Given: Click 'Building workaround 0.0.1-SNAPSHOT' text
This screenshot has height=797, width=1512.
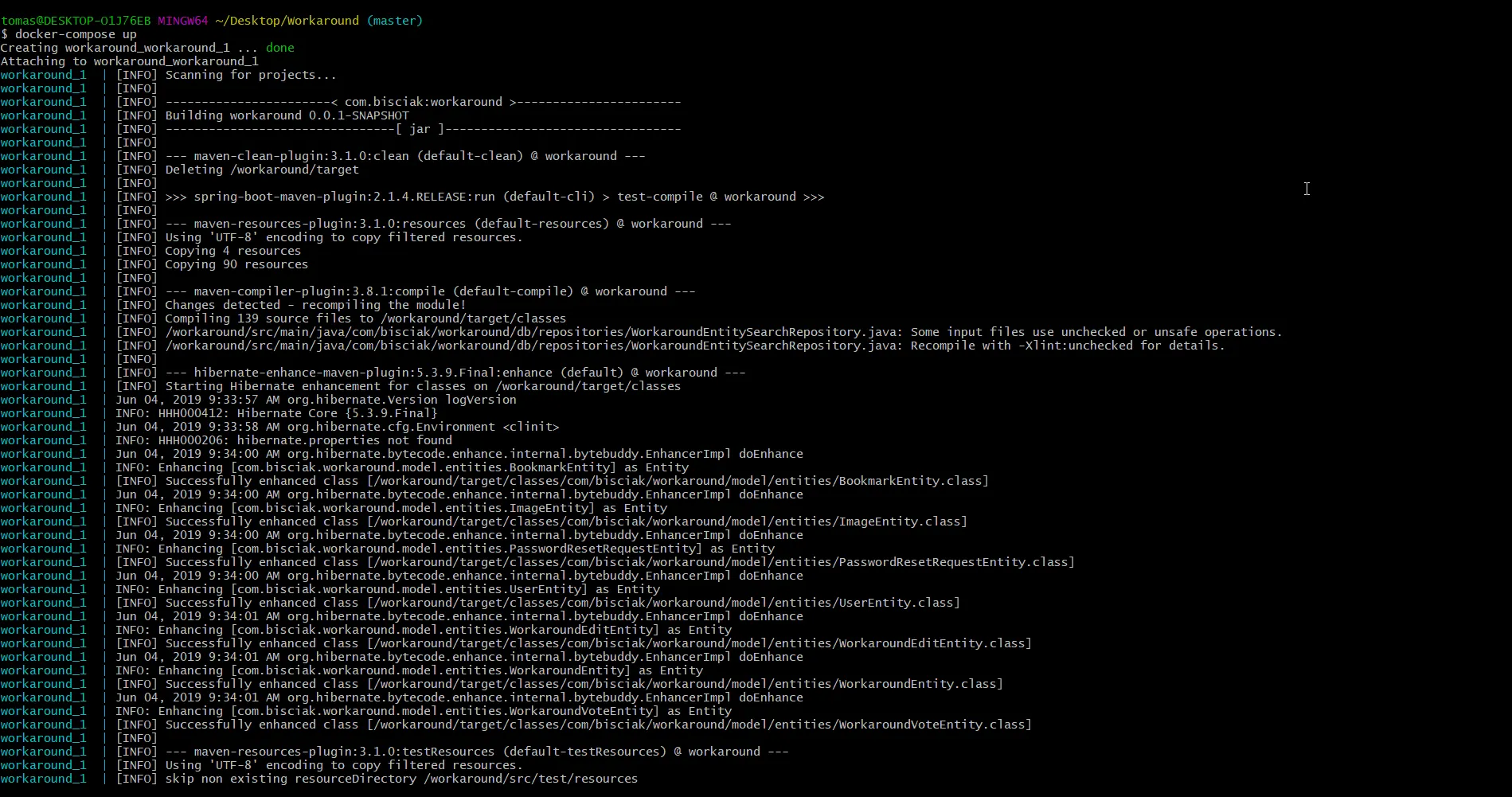Looking at the screenshot, I should point(287,115).
